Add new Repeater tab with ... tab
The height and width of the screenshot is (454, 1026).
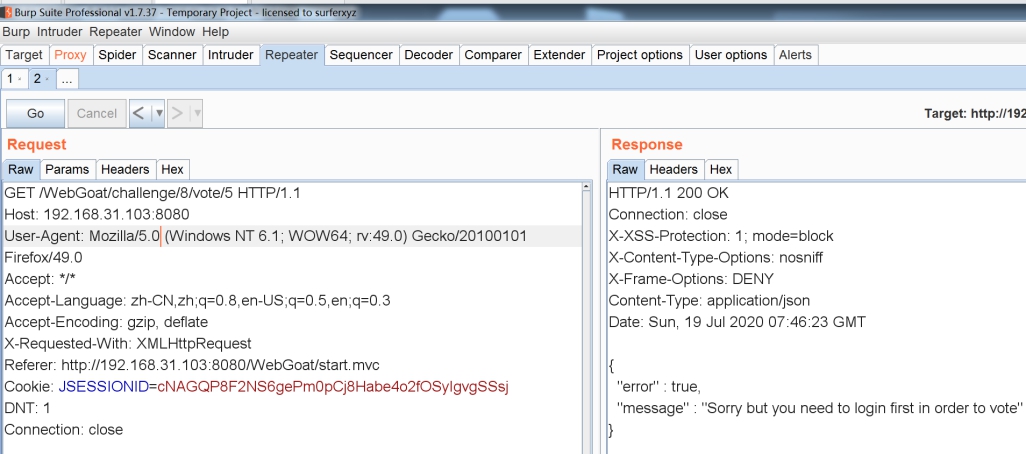(x=67, y=79)
